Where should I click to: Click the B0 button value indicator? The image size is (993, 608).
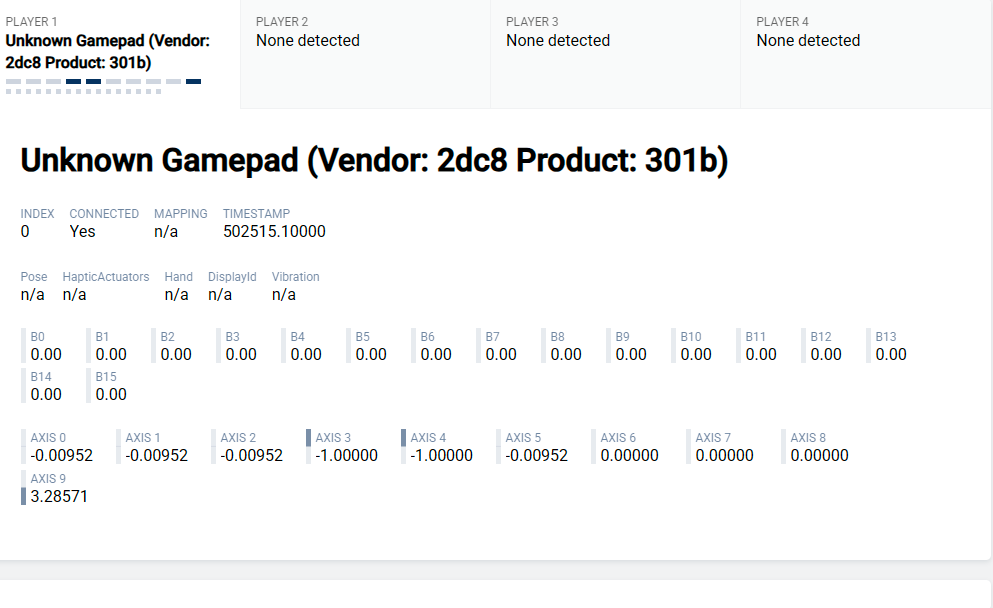[46, 346]
